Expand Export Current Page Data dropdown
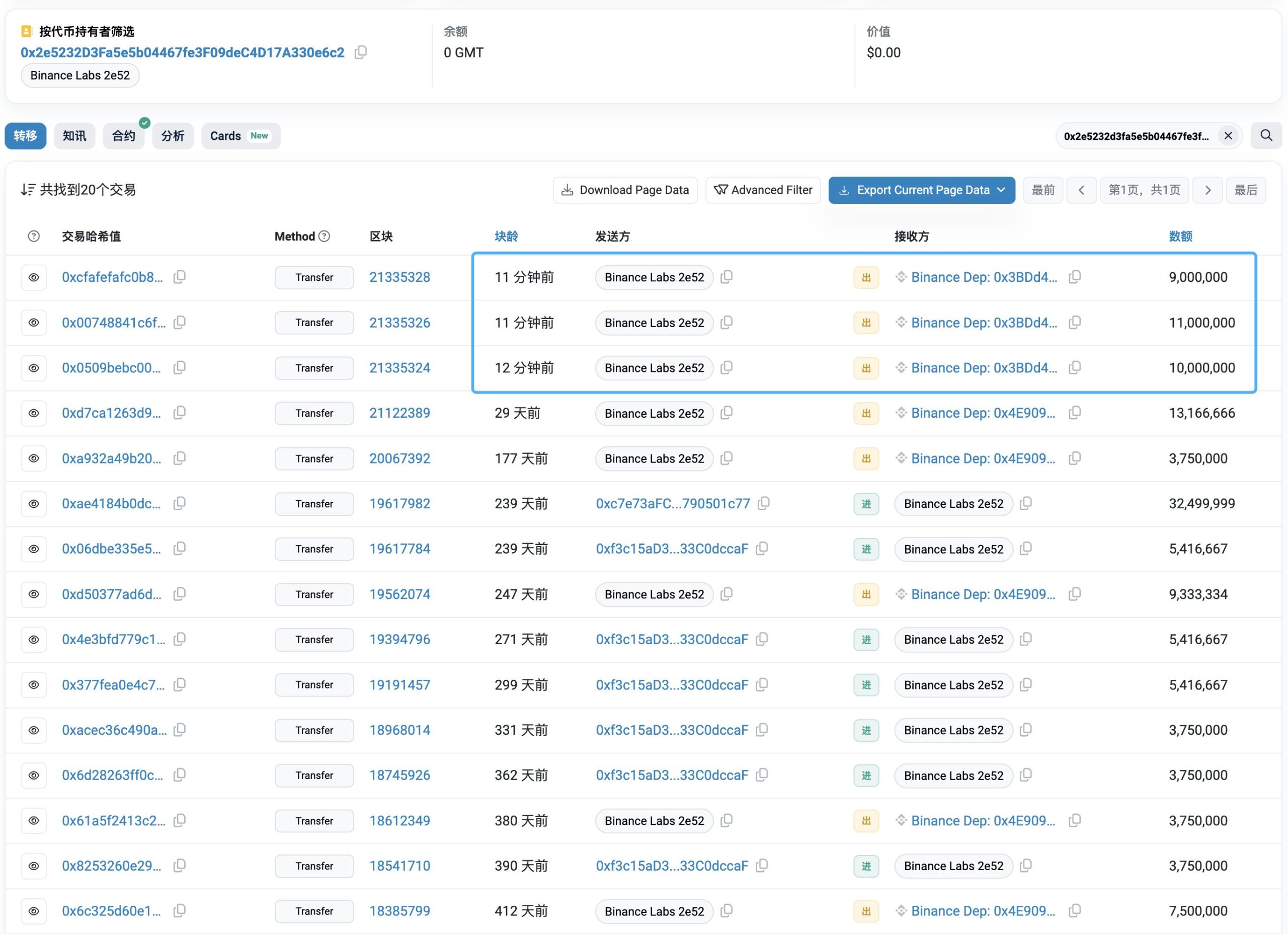Viewport: 1288px width, 934px height. tap(1001, 190)
